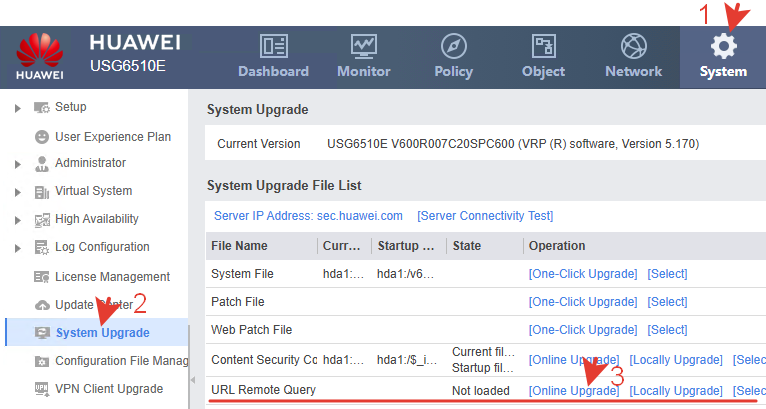Open the Object icon tab
The image size is (766, 409).
point(543,46)
